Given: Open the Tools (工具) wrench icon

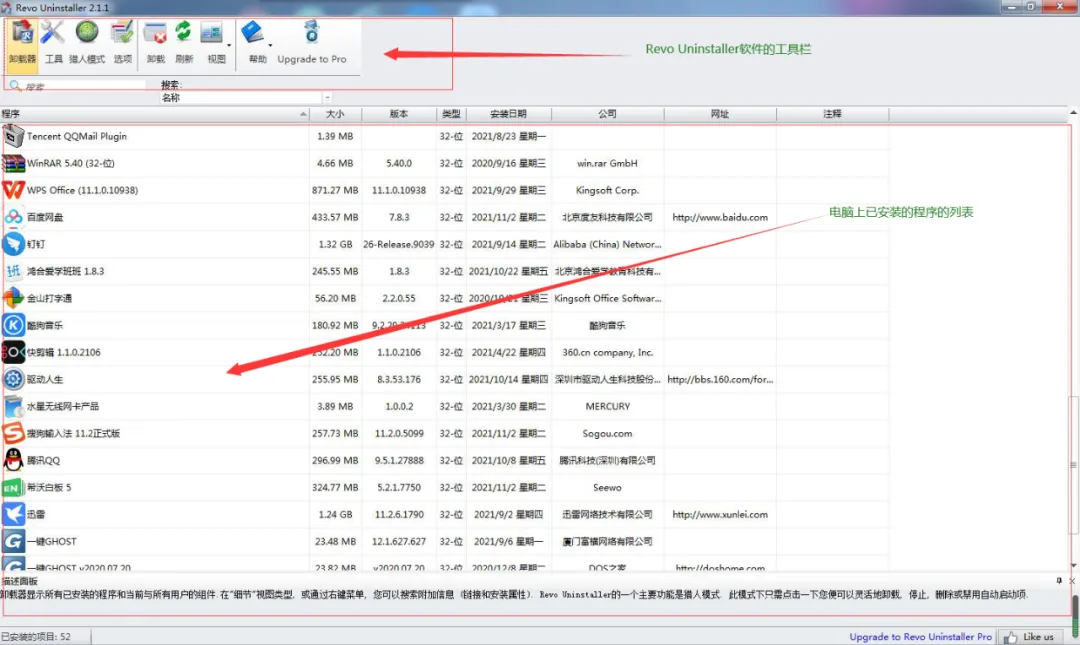Looking at the screenshot, I should tap(53, 35).
